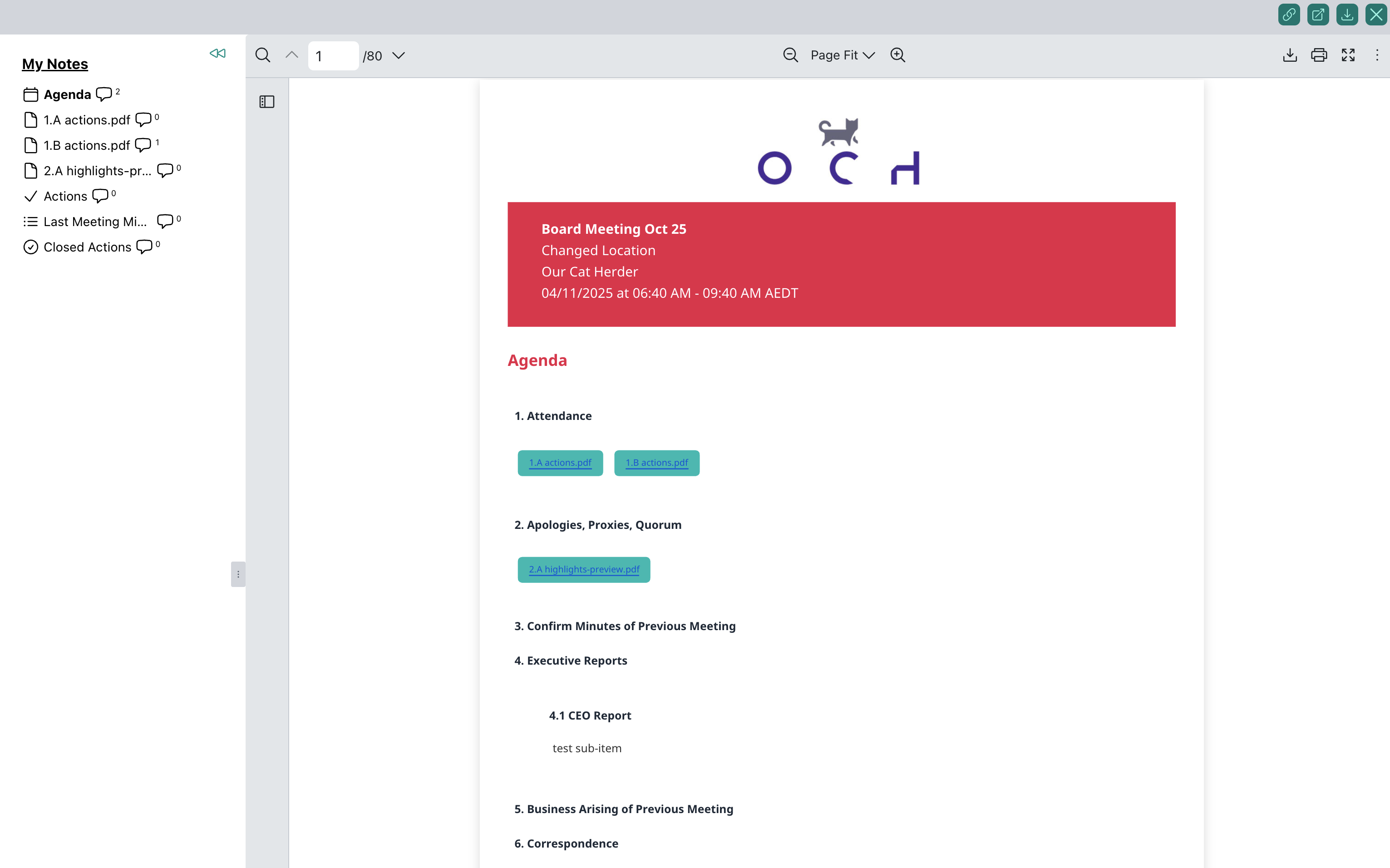Open document in new window icon
The width and height of the screenshot is (1390, 868).
pyautogui.click(x=1318, y=15)
